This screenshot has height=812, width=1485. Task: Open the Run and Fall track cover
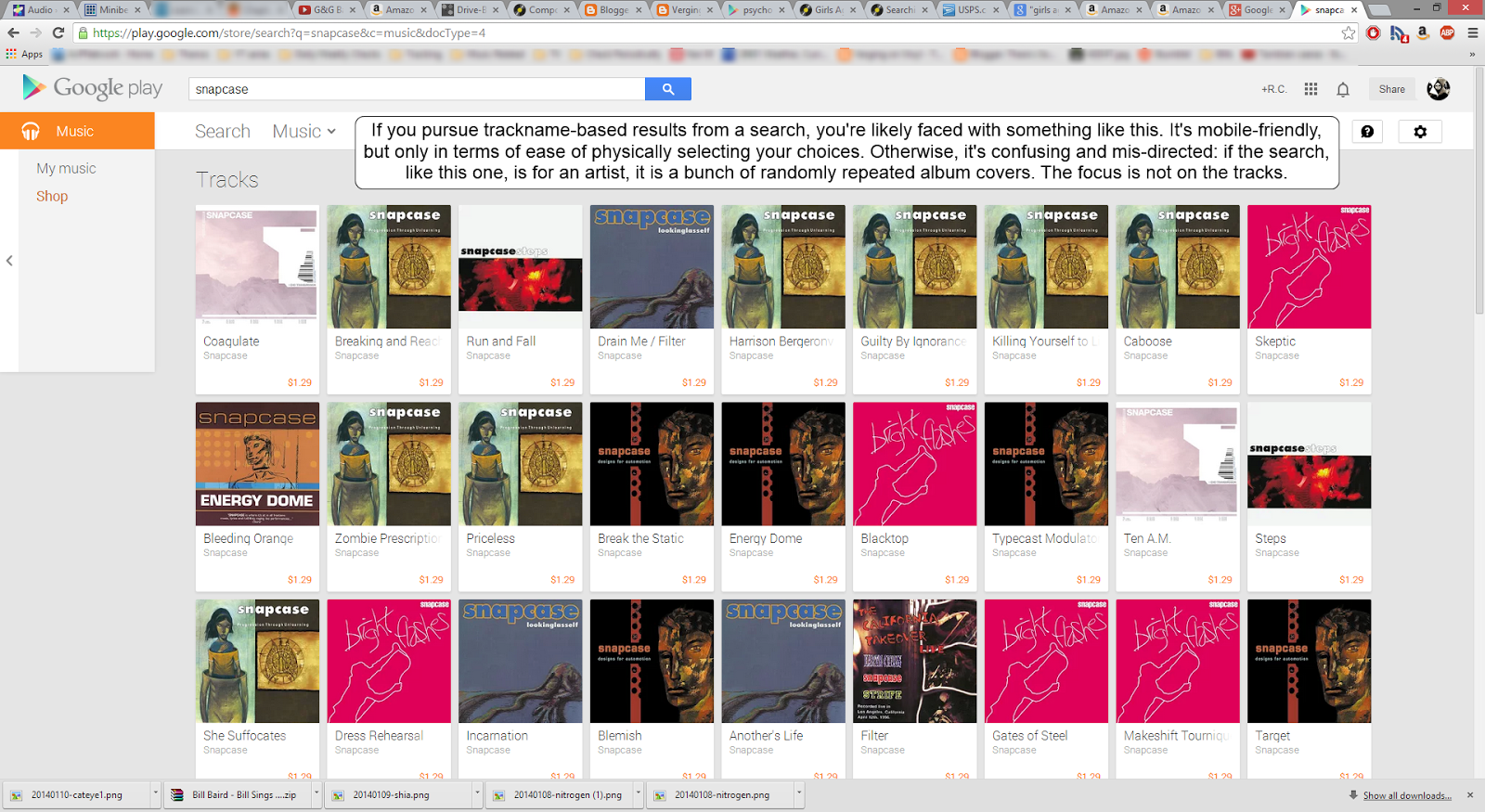pos(520,266)
